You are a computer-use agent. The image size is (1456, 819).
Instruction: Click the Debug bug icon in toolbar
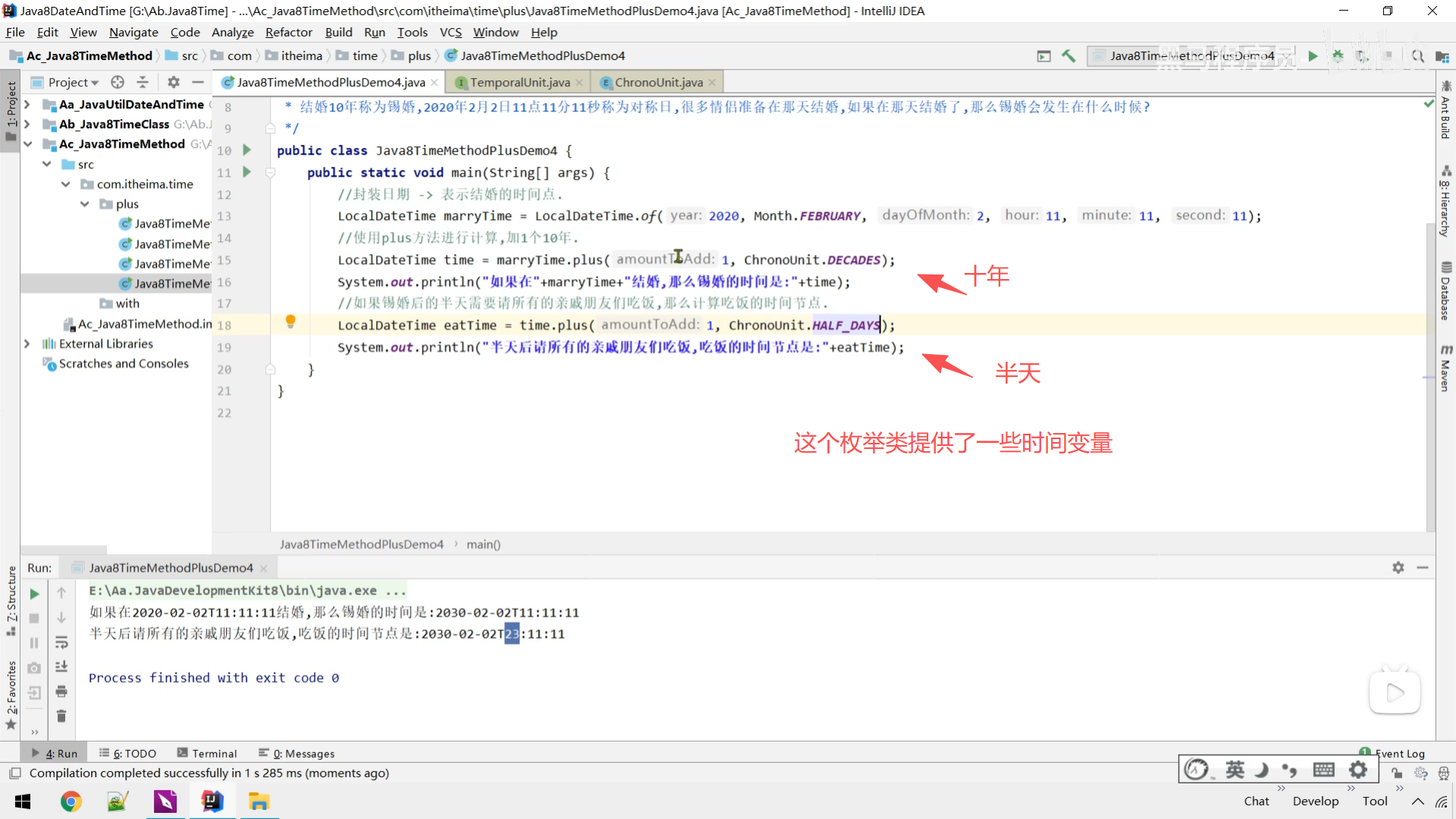tap(1338, 55)
